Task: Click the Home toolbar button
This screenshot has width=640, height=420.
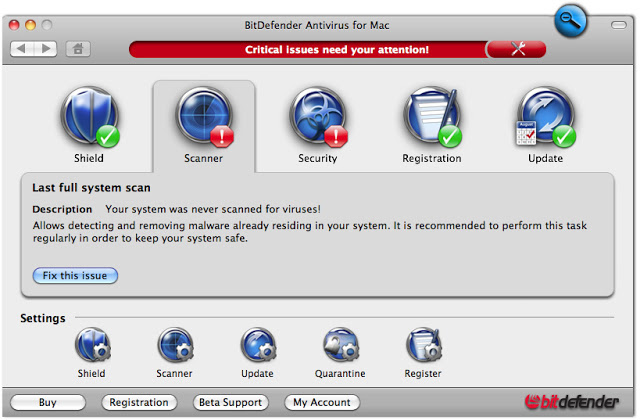Action: click(78, 49)
